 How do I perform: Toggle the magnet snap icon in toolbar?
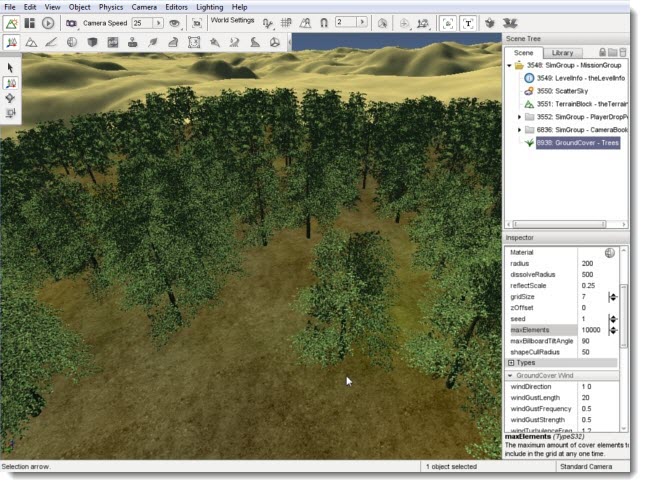point(324,22)
